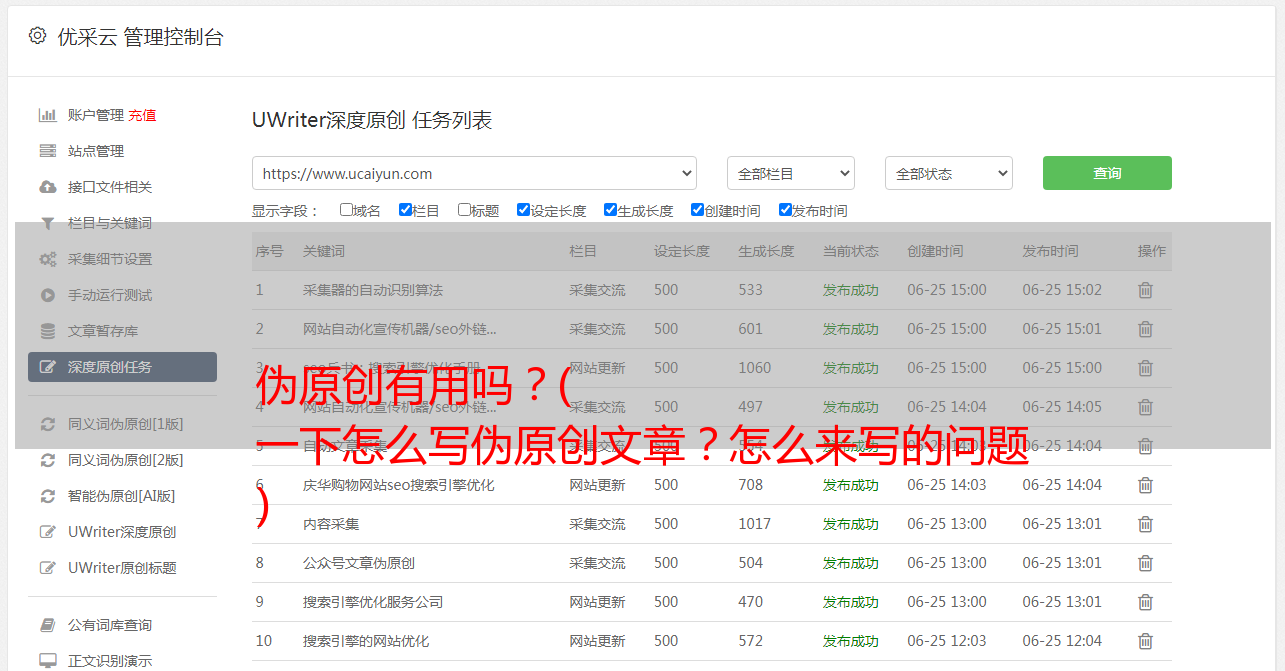Image resolution: width=1285 pixels, height=671 pixels.
Task: Click the red 充值 link
Action: coord(142,115)
